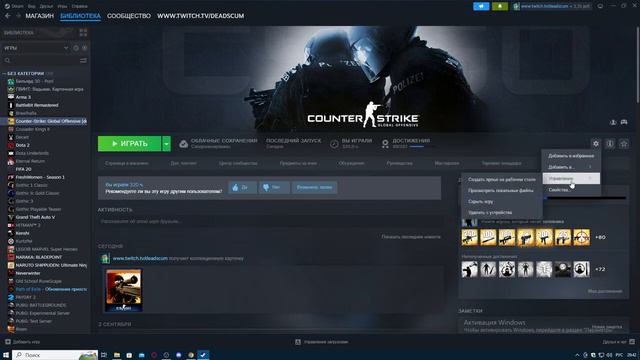Click the library grid view icon
The image size is (640, 360).
coord(83,33)
